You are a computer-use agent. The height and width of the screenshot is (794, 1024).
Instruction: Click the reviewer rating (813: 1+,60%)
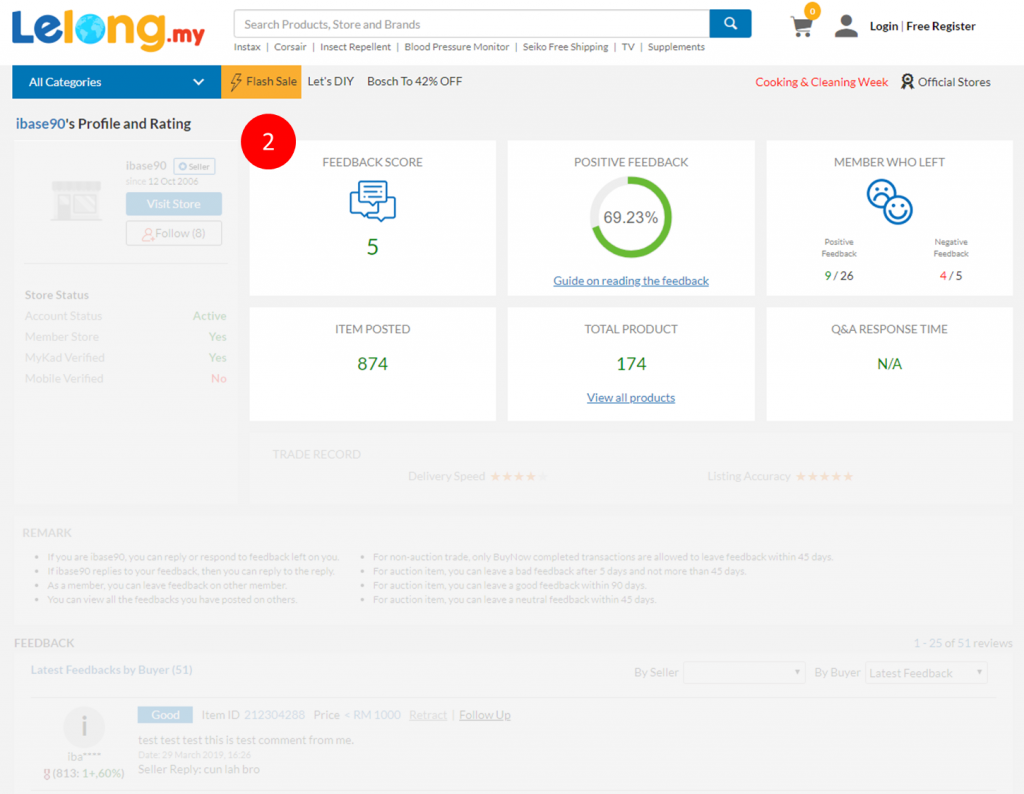point(84,774)
